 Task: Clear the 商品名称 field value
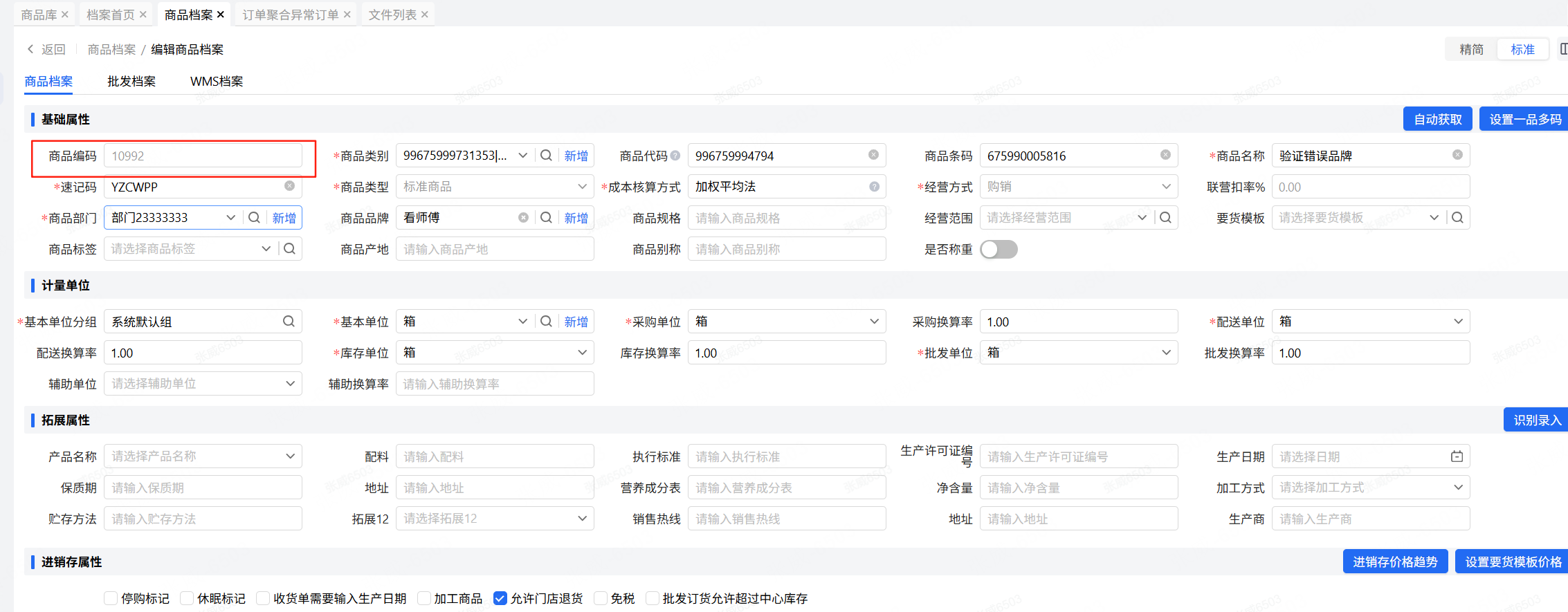1457,155
